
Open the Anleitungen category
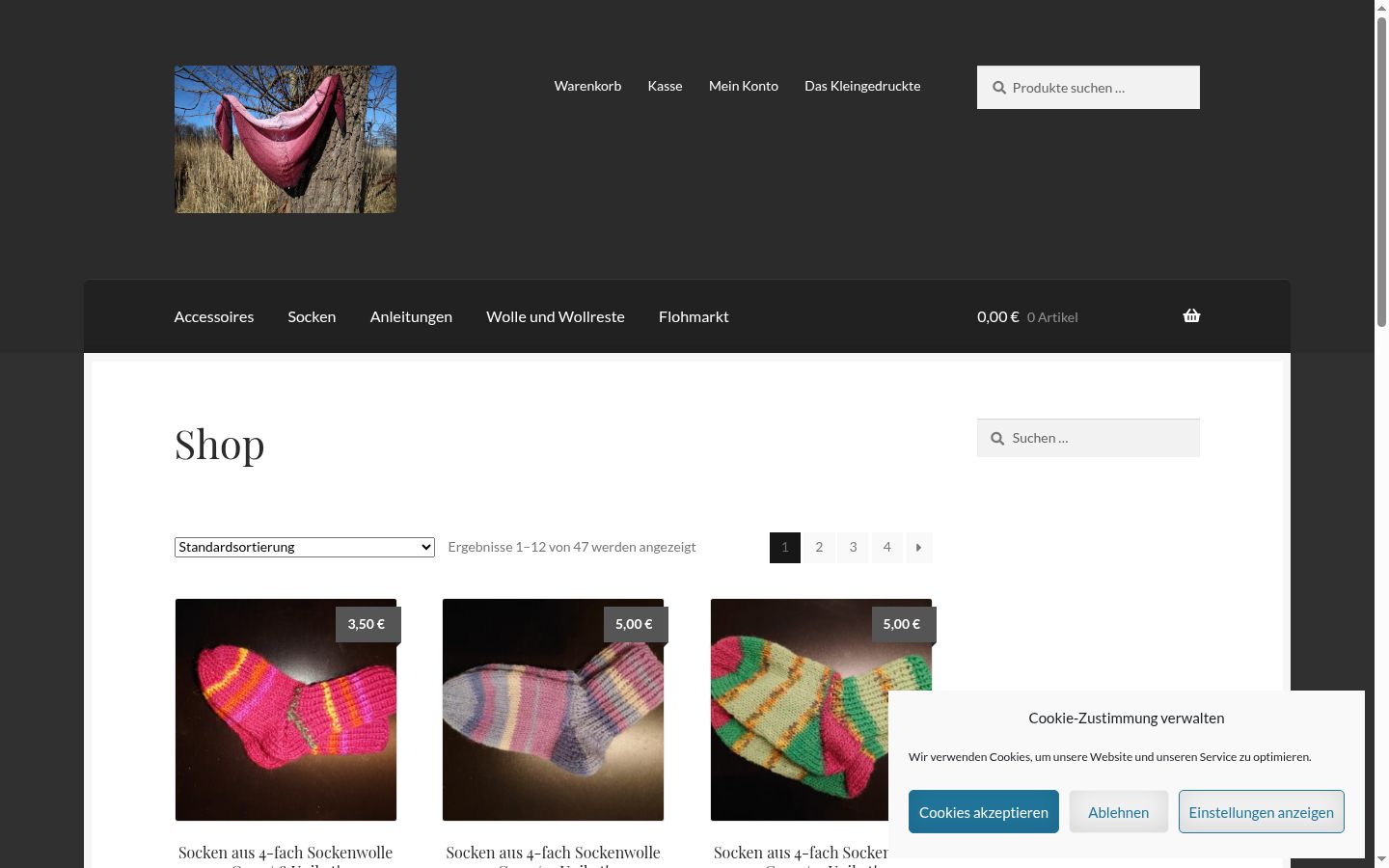pos(411,316)
